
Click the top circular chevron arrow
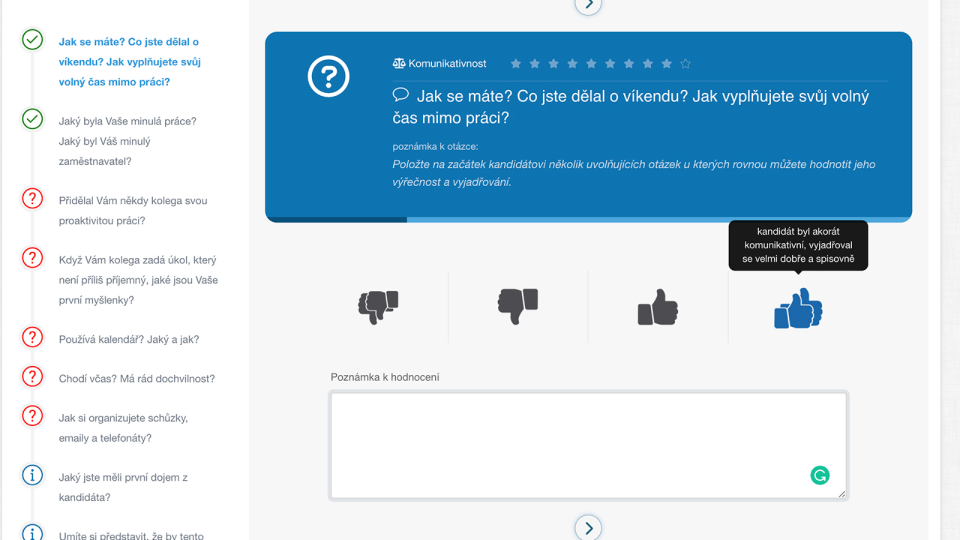[x=588, y=5]
